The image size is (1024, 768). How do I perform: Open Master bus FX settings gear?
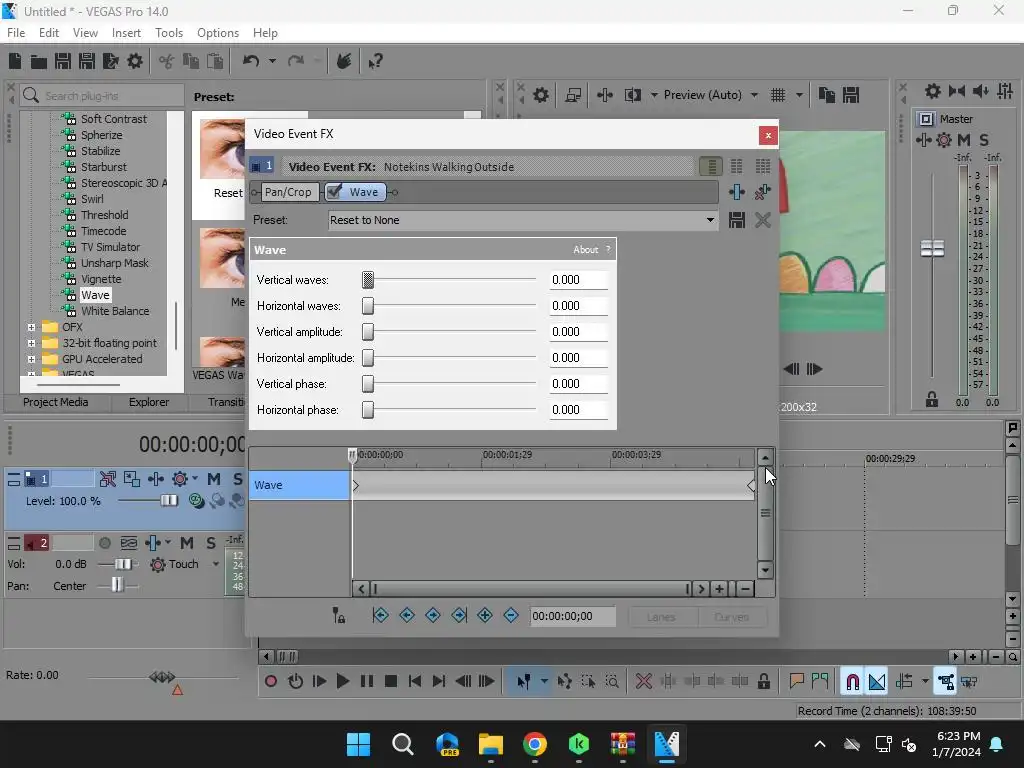933,91
